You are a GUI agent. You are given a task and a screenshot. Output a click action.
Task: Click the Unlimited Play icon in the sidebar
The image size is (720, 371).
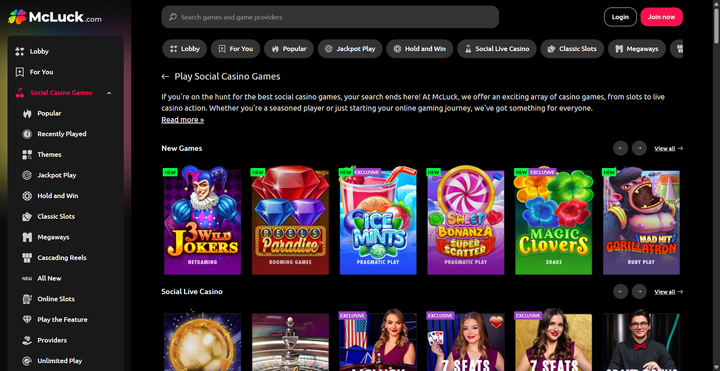27,361
